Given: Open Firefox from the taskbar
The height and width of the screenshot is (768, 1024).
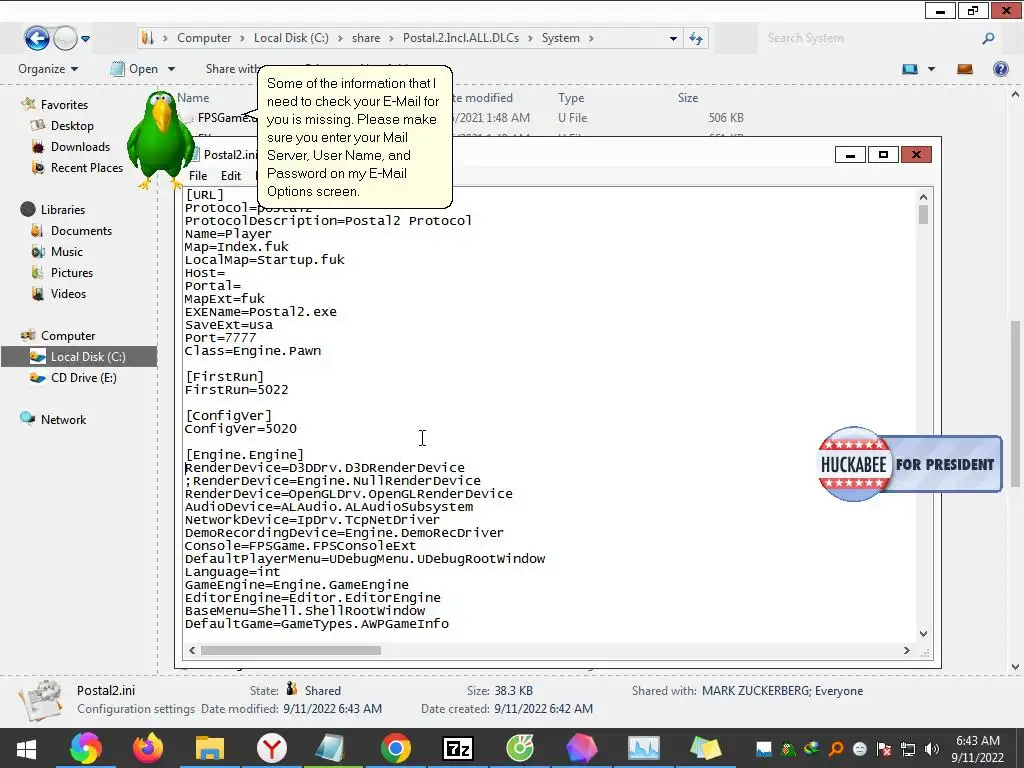Looking at the screenshot, I should click(148, 748).
